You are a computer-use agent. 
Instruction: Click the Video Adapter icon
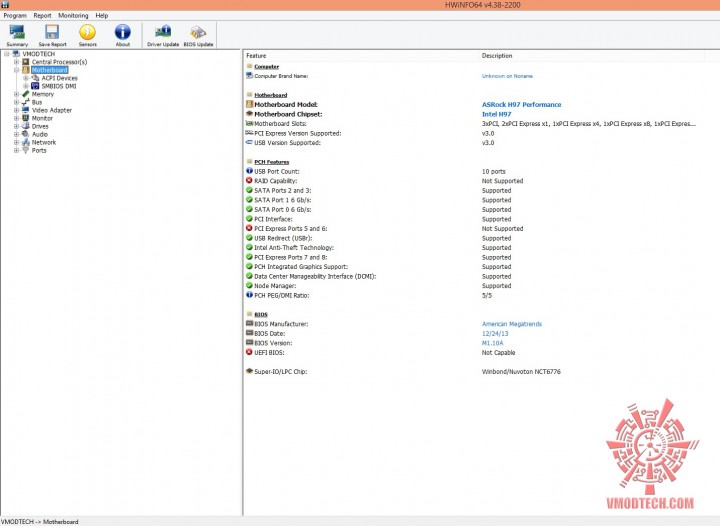[x=26, y=110]
